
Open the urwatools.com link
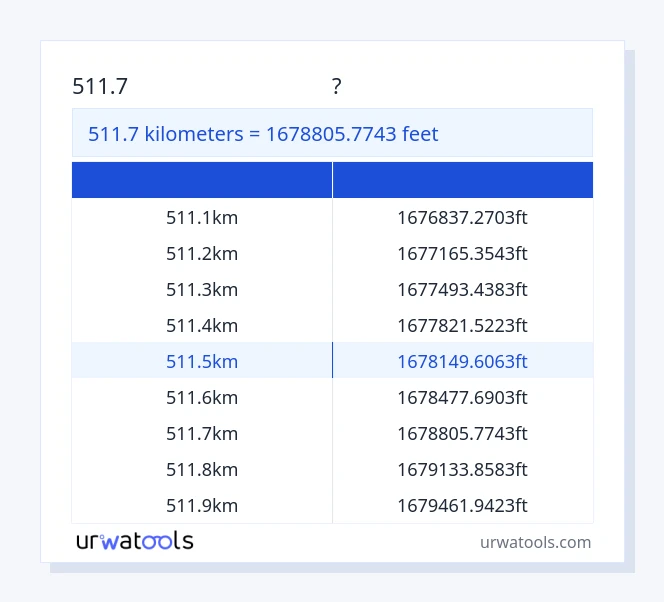tap(535, 542)
